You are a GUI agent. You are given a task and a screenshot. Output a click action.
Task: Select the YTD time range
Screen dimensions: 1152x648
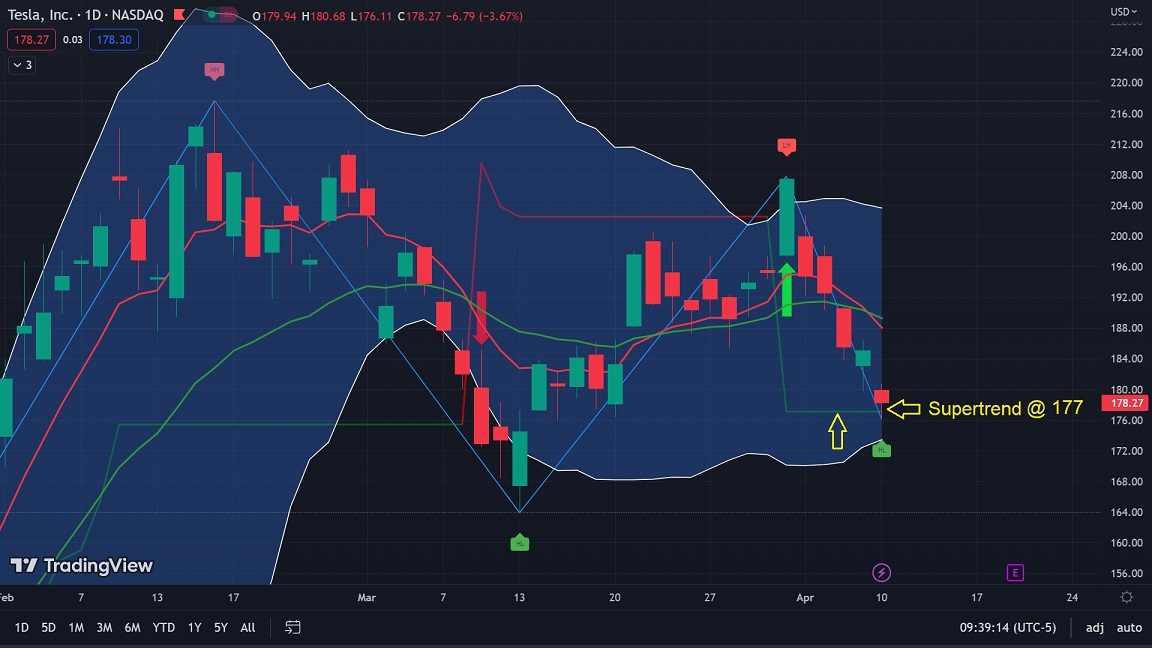pos(163,627)
